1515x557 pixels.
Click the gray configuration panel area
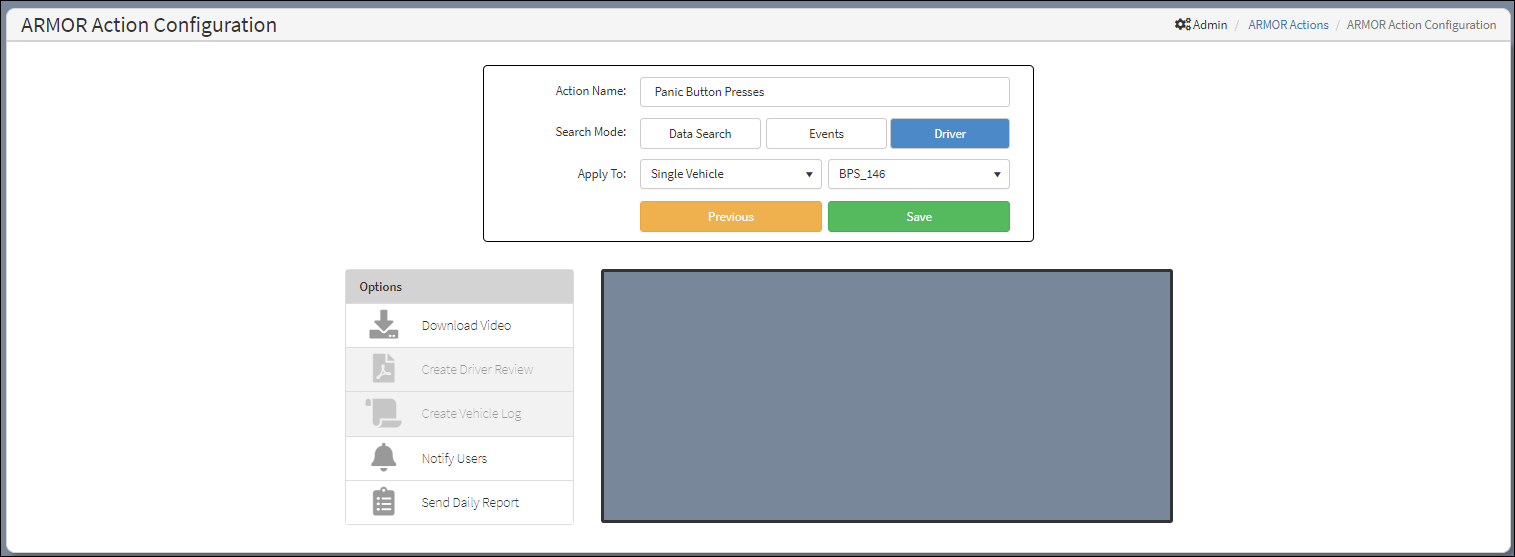tap(887, 396)
